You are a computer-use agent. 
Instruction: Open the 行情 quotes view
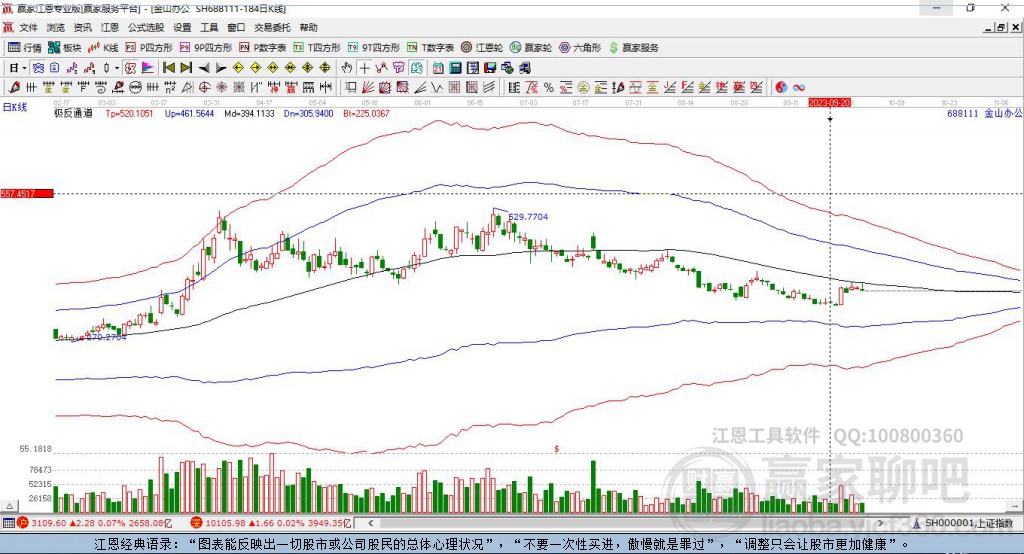coord(25,48)
